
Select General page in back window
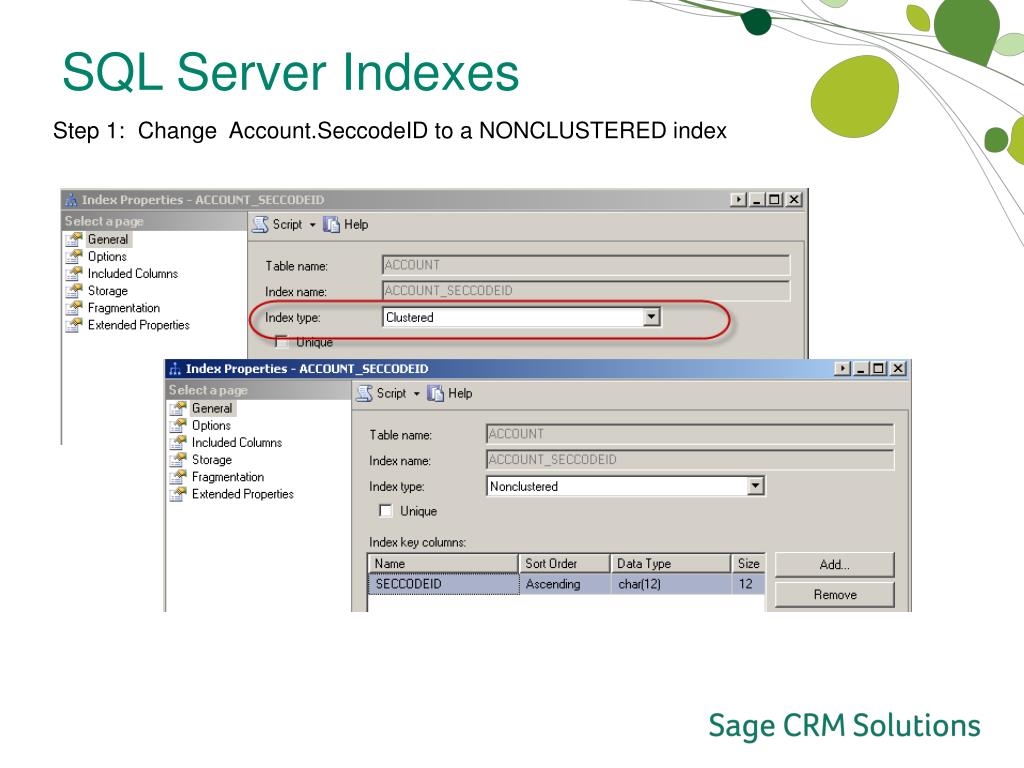pos(108,239)
